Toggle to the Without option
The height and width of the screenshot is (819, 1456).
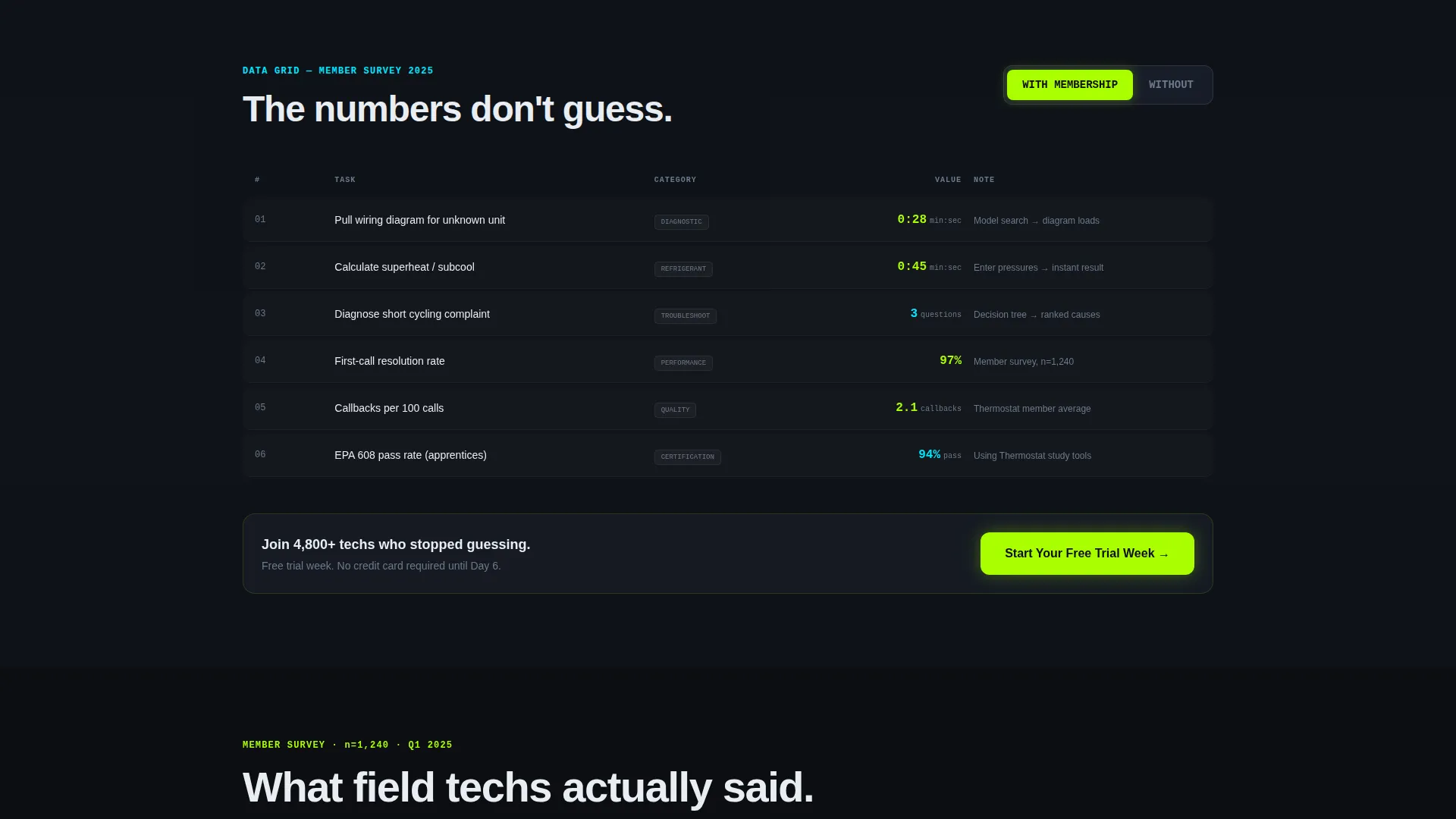click(x=1171, y=85)
